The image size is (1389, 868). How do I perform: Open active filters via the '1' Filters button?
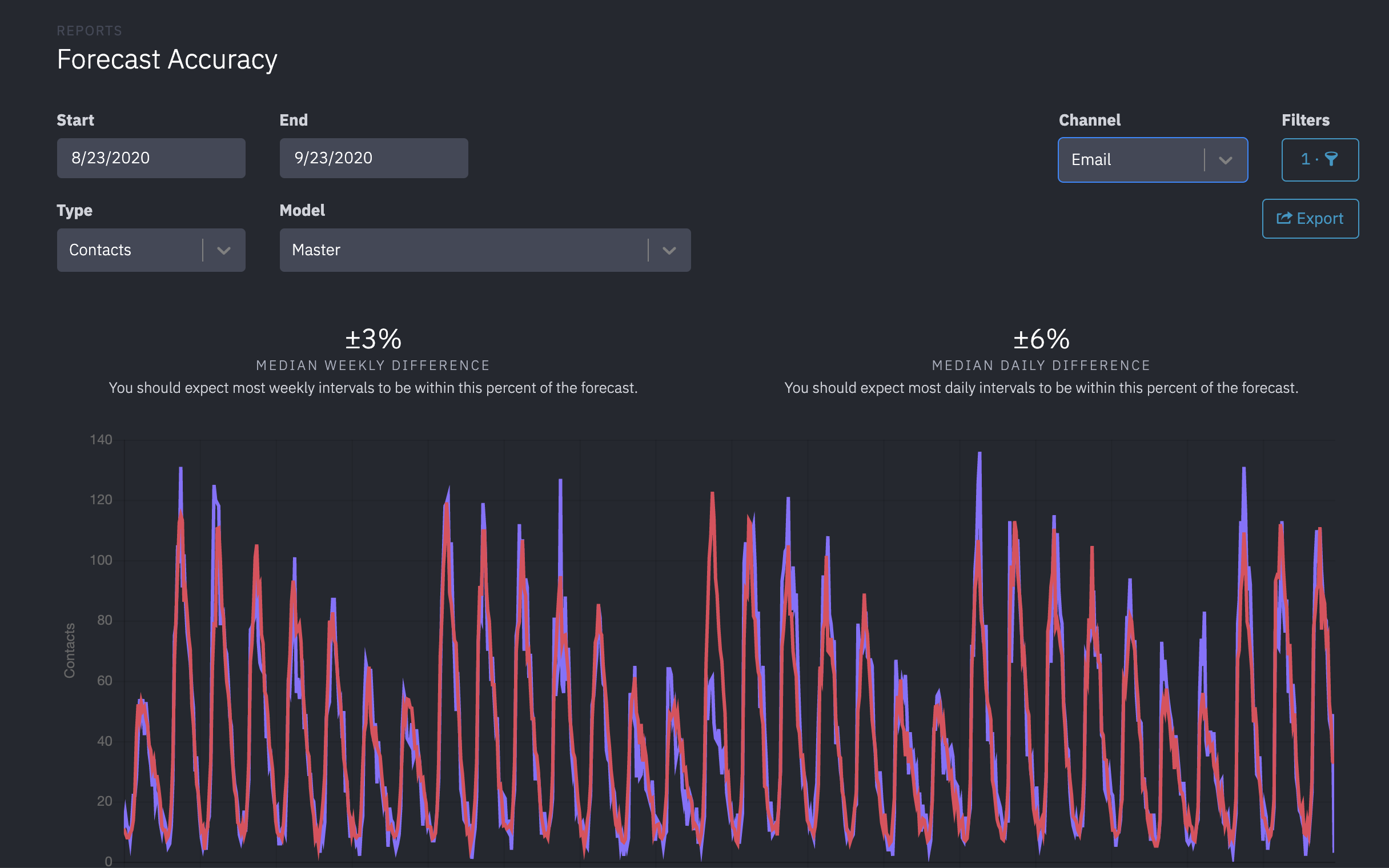click(1320, 159)
